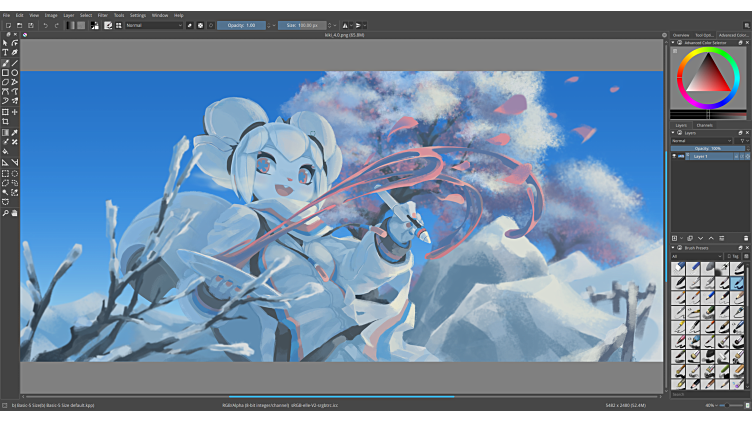This screenshot has height=423, width=752.
Task: Switch to the Channels tab
Action: (x=705, y=125)
